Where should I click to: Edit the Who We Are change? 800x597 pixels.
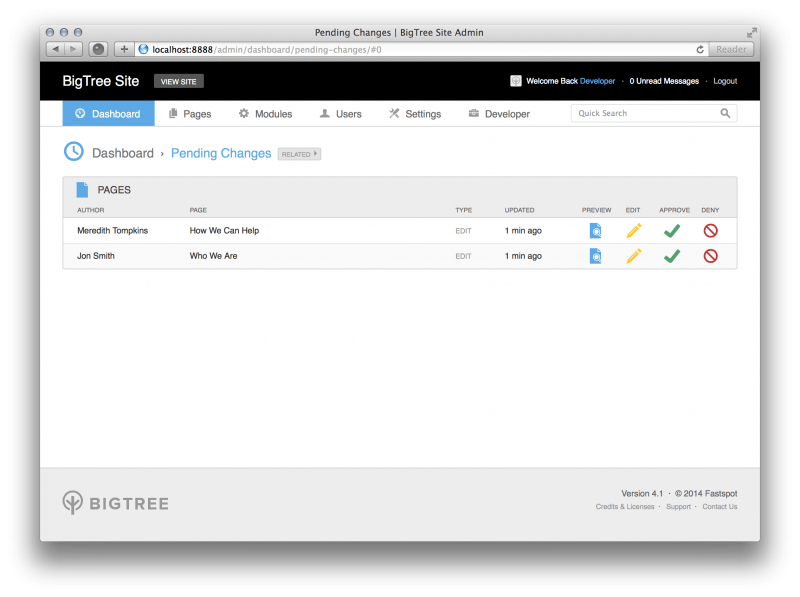pyautogui.click(x=634, y=256)
